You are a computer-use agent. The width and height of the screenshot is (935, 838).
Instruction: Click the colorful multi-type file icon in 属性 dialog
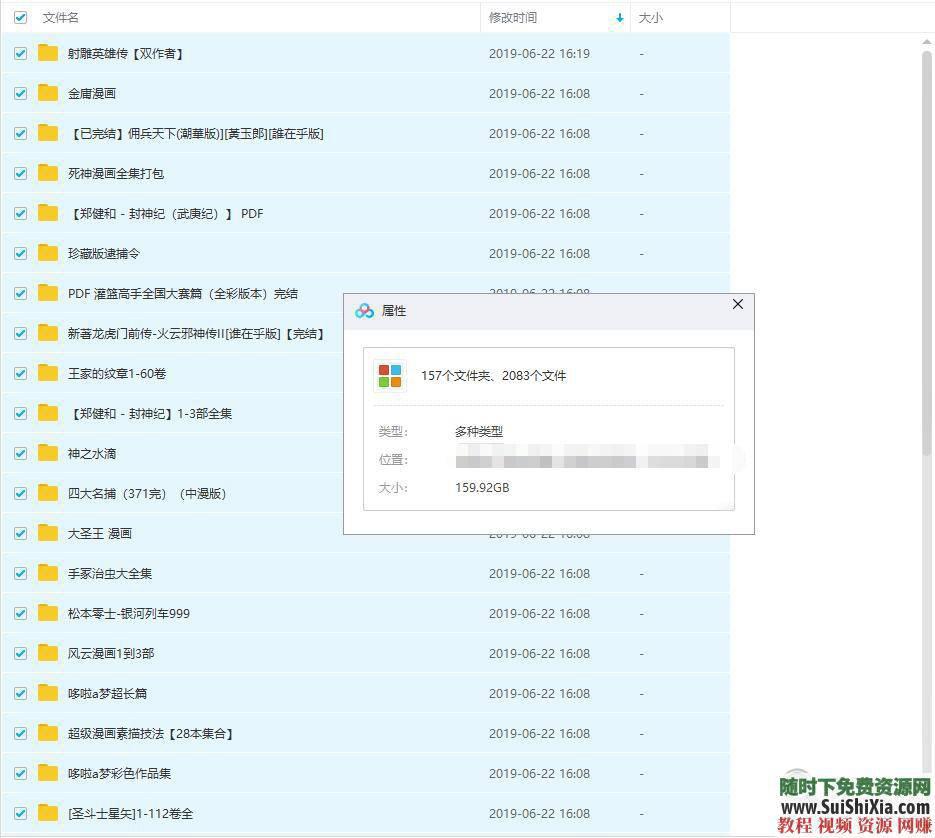click(390, 375)
